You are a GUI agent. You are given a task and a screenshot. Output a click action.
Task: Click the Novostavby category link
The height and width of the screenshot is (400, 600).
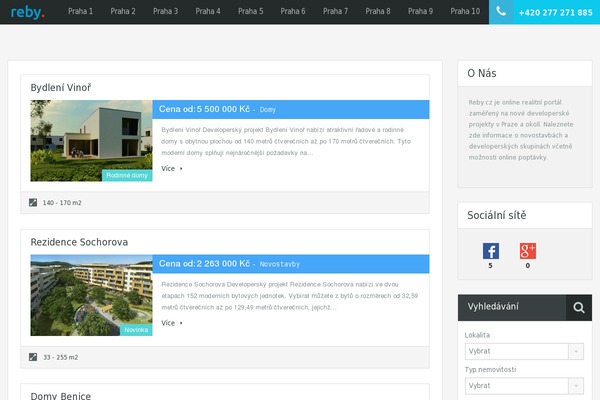click(x=280, y=264)
